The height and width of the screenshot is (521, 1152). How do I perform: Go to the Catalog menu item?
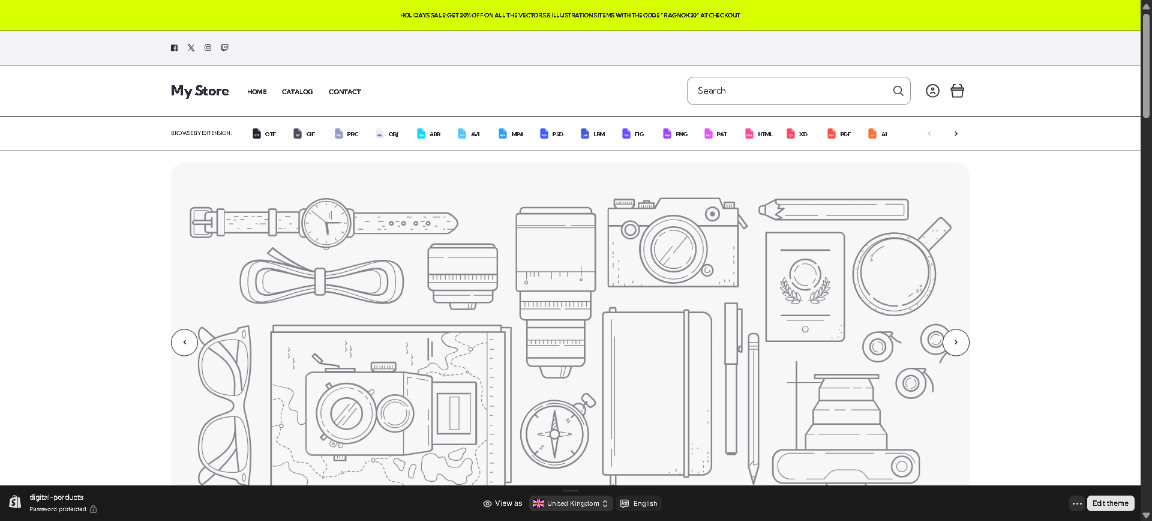coord(297,92)
